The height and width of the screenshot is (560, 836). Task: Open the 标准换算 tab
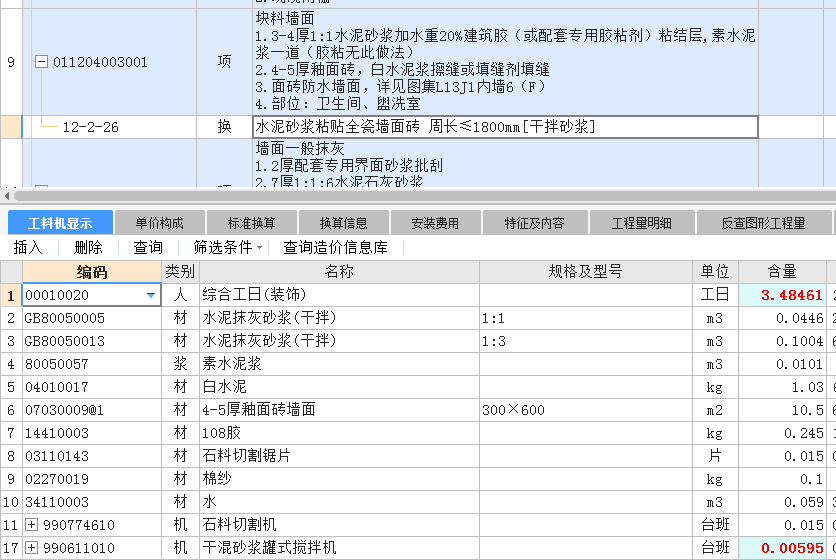252,223
